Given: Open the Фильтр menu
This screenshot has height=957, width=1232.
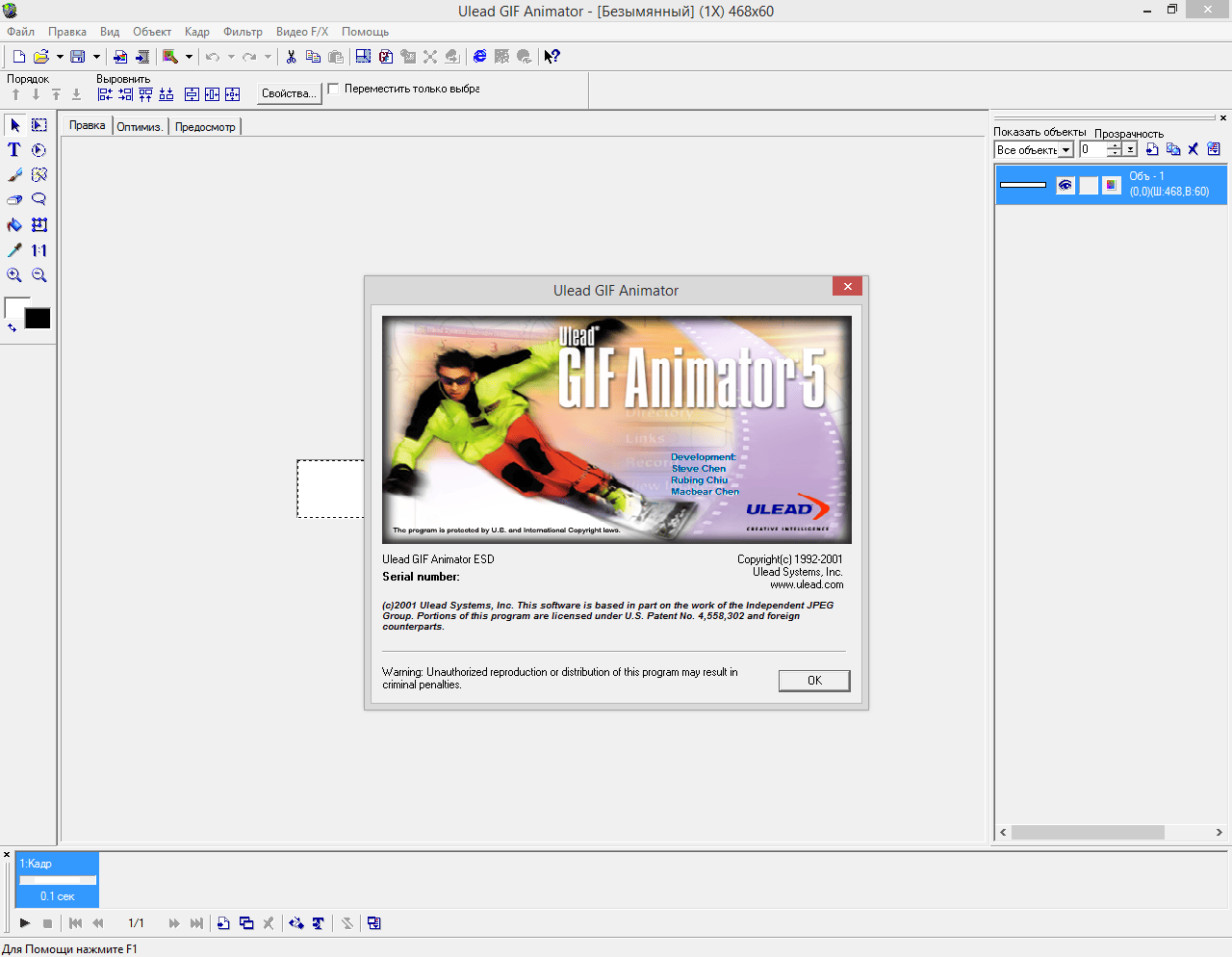Looking at the screenshot, I should [x=243, y=32].
